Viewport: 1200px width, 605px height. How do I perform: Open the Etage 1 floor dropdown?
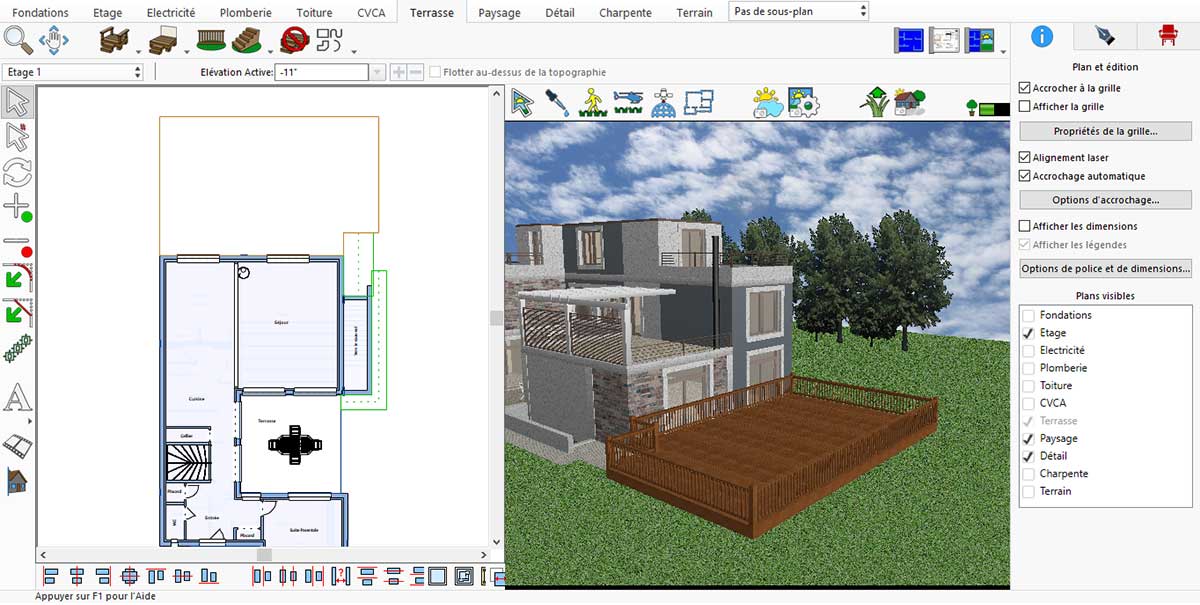point(73,72)
